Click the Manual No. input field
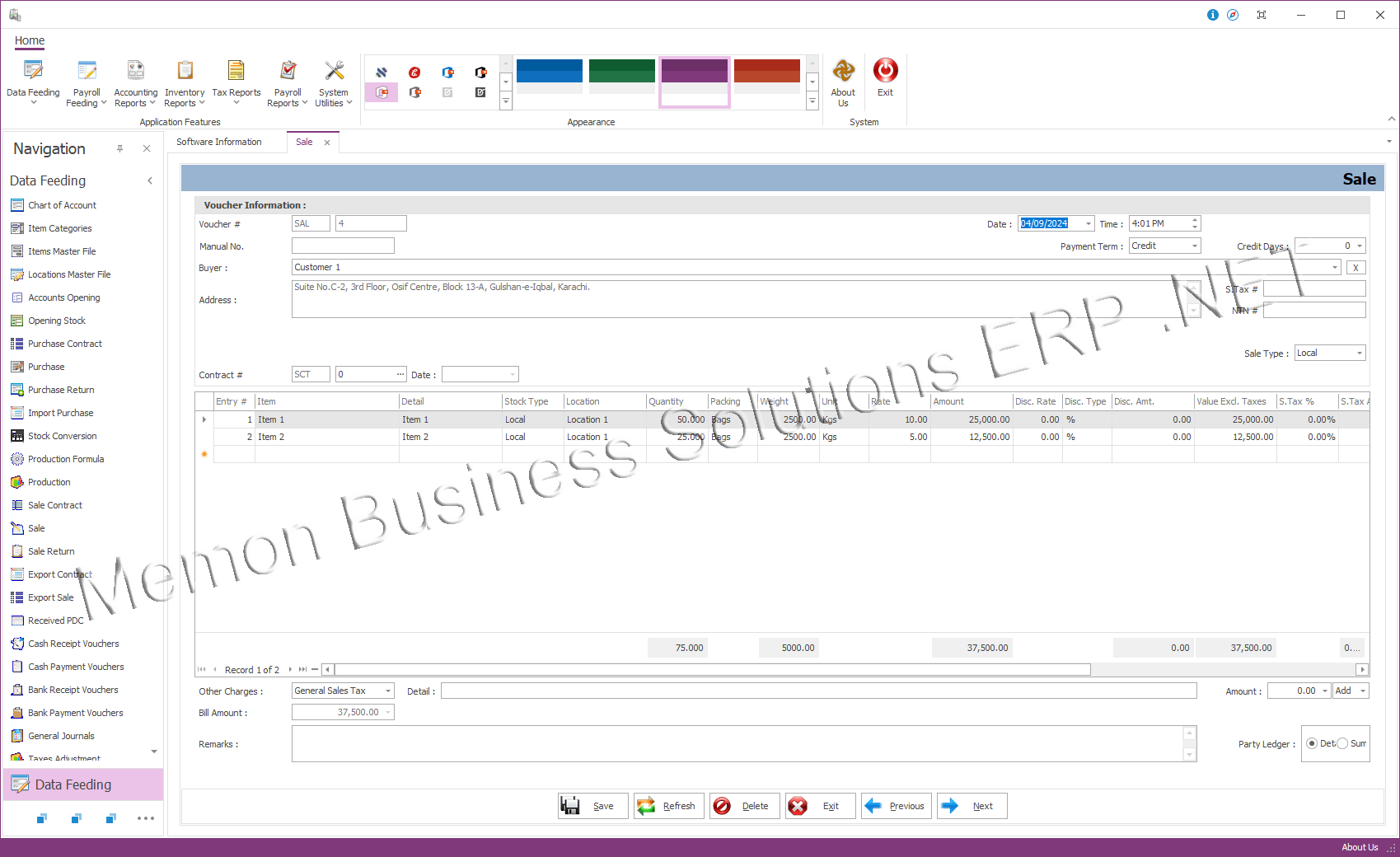 [343, 246]
